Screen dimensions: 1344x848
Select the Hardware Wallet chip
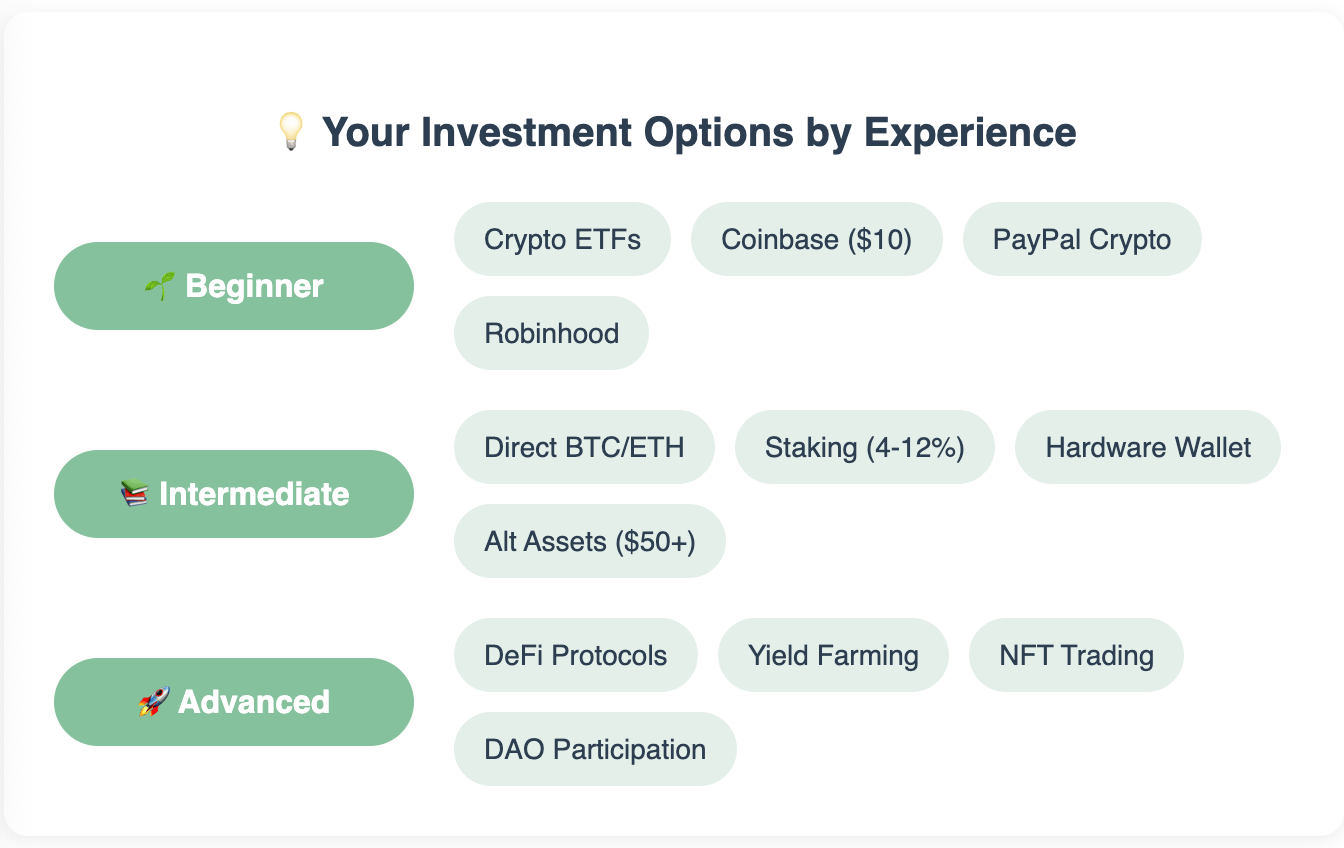[x=1148, y=447]
